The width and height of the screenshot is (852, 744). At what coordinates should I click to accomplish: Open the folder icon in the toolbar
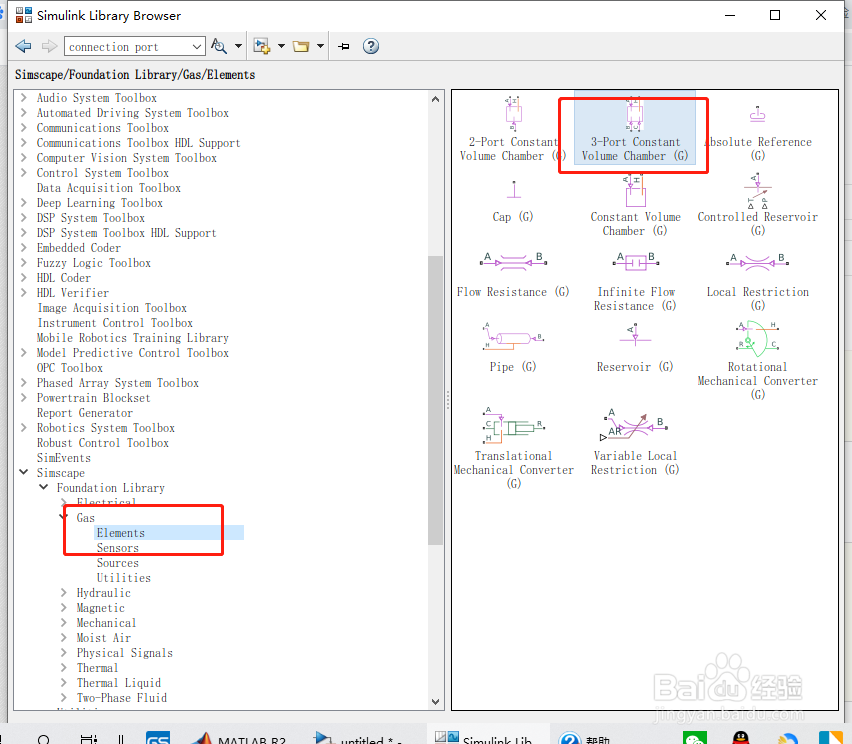(300, 46)
